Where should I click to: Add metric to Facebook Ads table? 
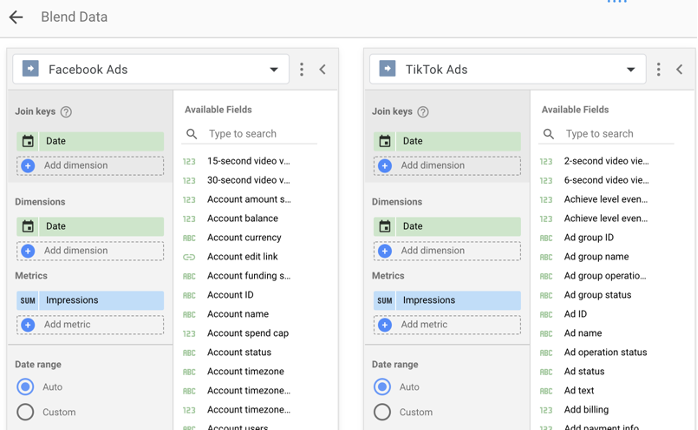pyautogui.click(x=90, y=325)
